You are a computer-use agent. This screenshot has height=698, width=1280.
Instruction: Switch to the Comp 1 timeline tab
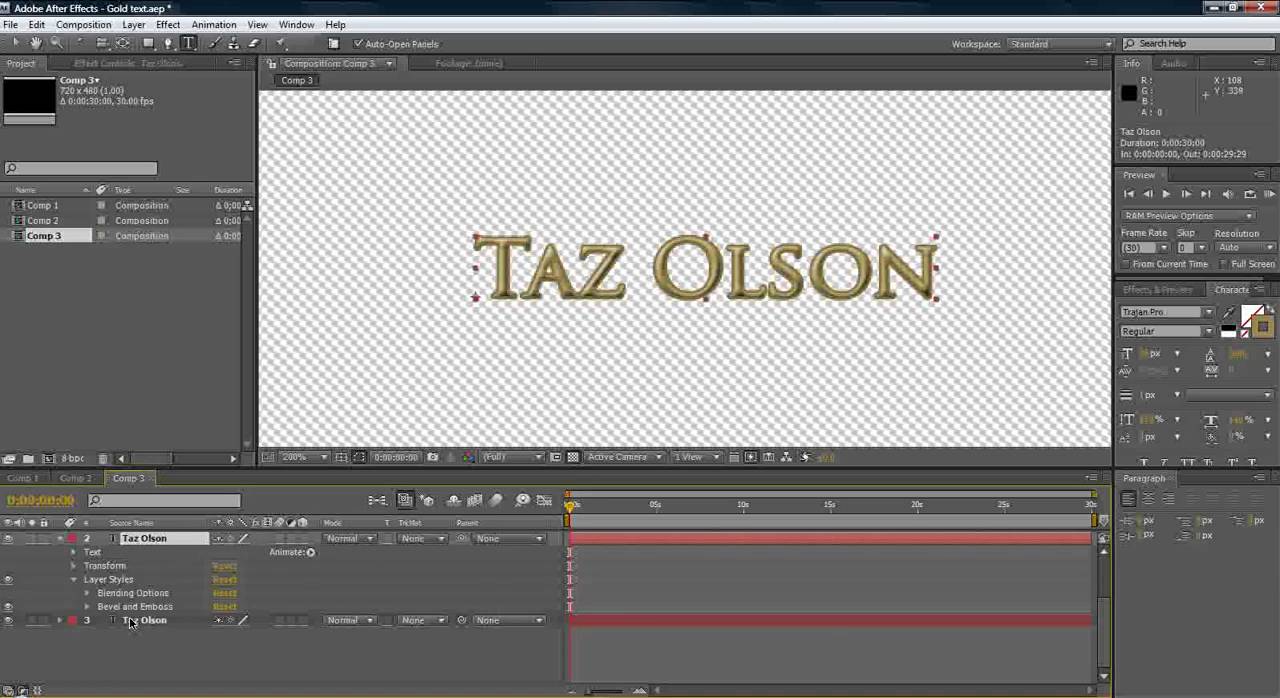23,478
